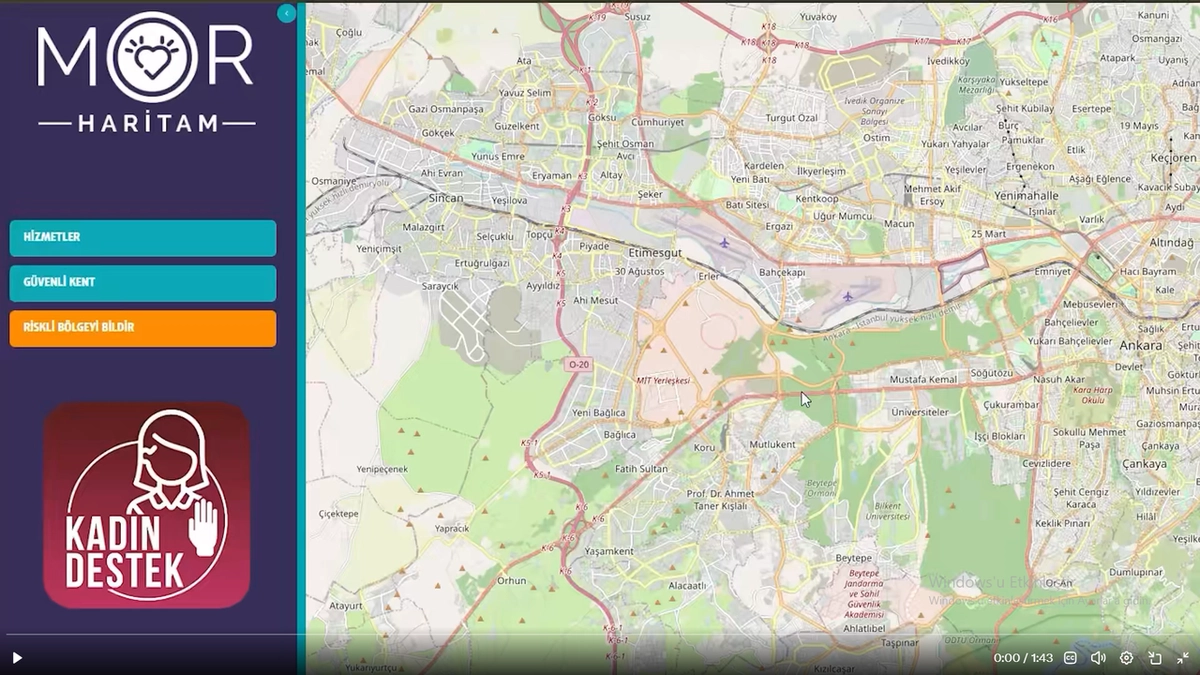
Task: Click the video progress bar
Action: pos(600,635)
